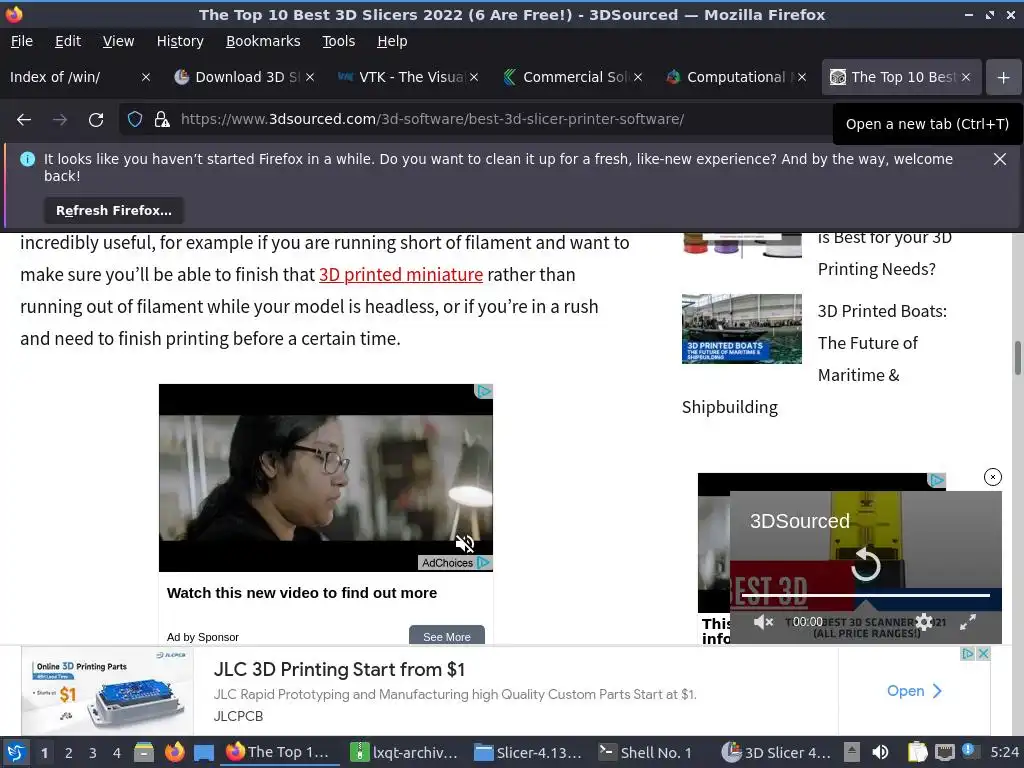The image size is (1024, 768).
Task: Click 'See More' on sponsor ad
Action: coord(447,636)
